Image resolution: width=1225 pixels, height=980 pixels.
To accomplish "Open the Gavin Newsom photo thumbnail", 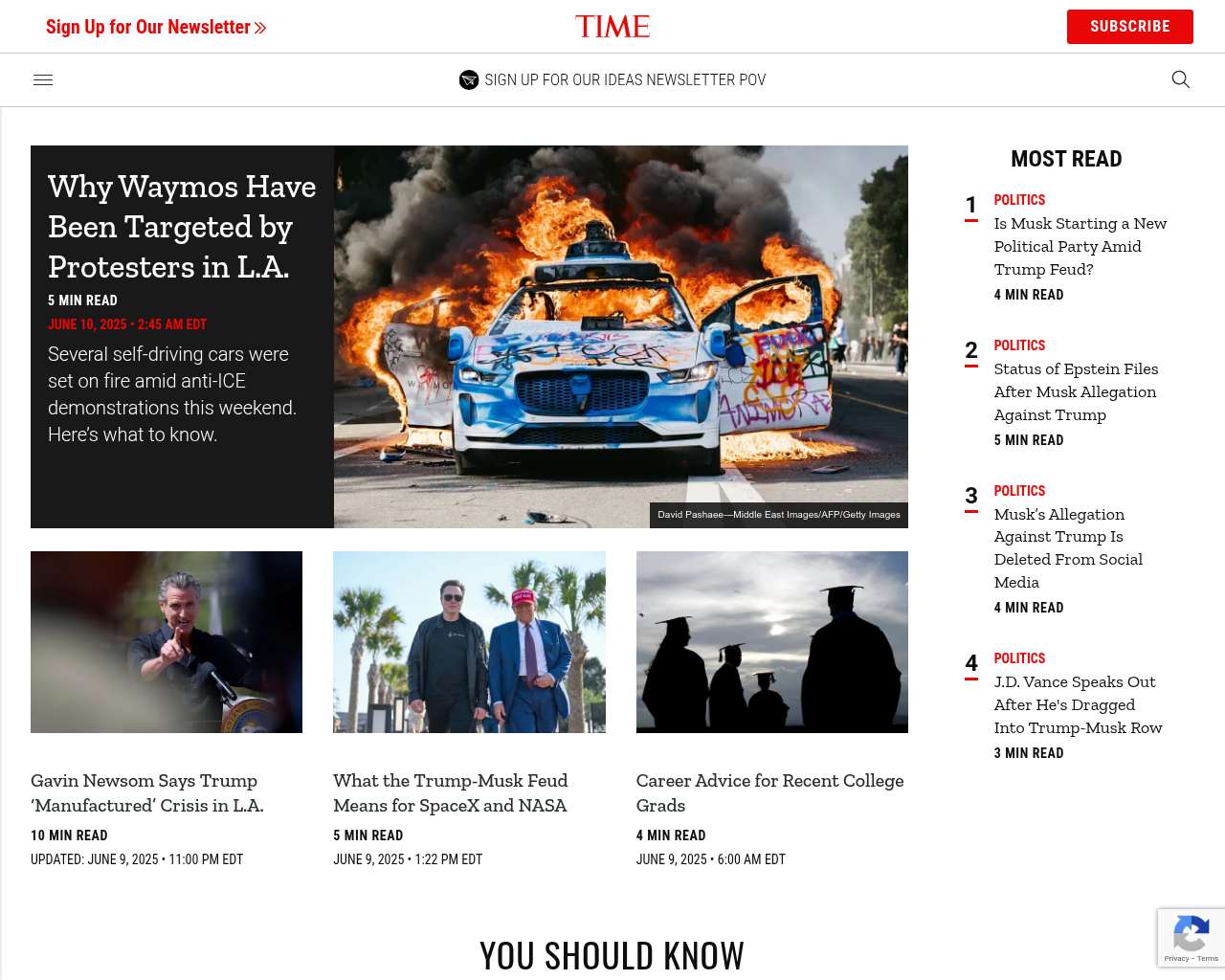I will (167, 642).
